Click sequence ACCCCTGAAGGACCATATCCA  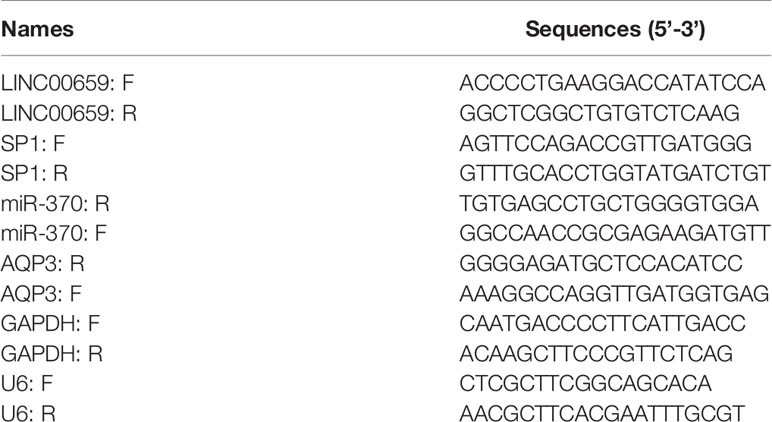612,83
